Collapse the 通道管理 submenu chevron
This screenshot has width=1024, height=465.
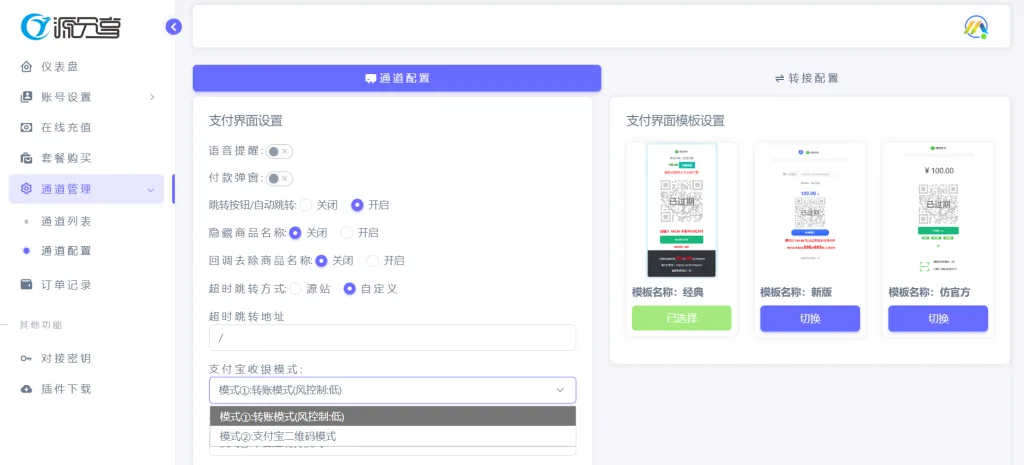[151, 190]
